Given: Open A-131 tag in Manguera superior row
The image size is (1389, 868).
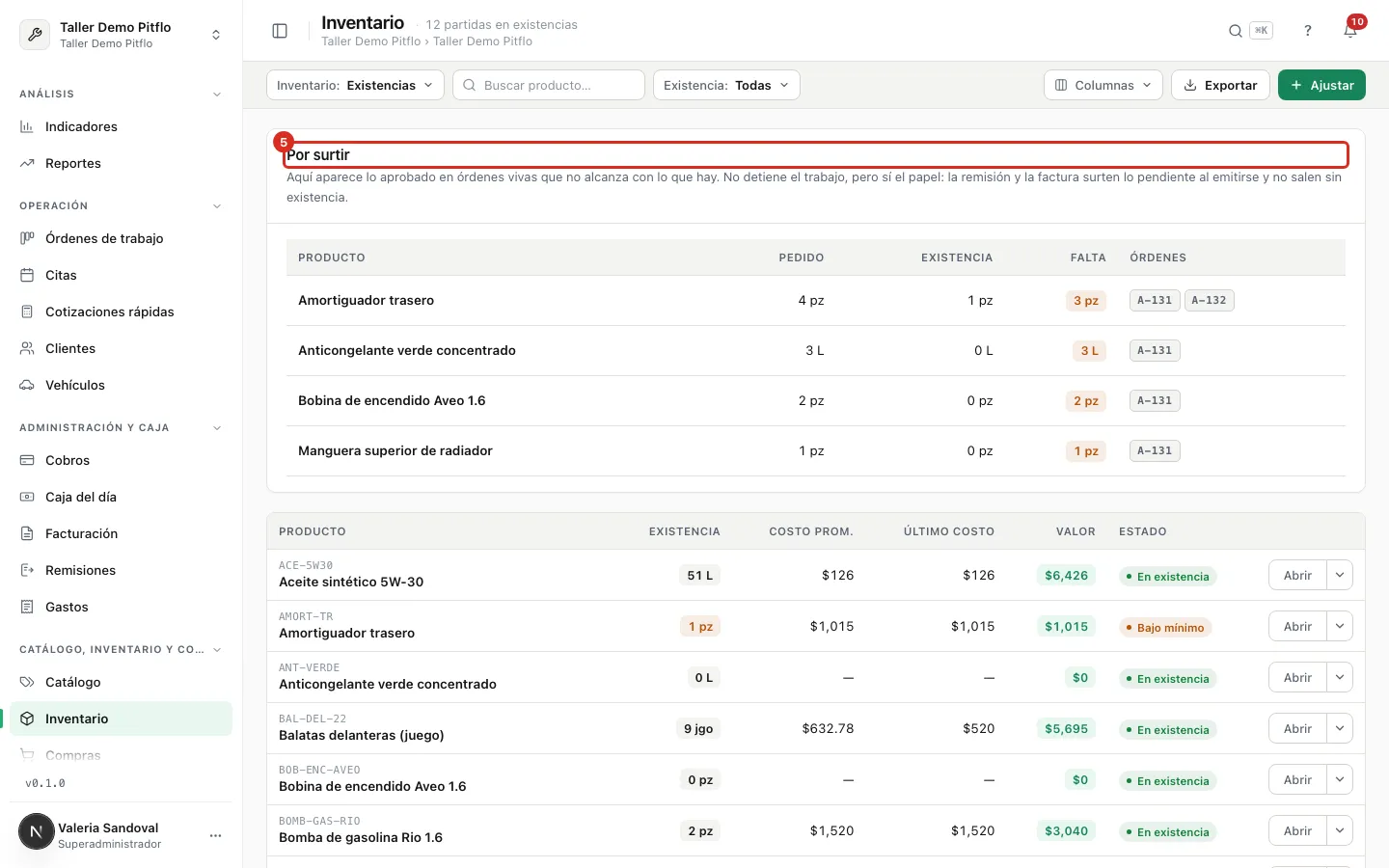Looking at the screenshot, I should [1155, 450].
